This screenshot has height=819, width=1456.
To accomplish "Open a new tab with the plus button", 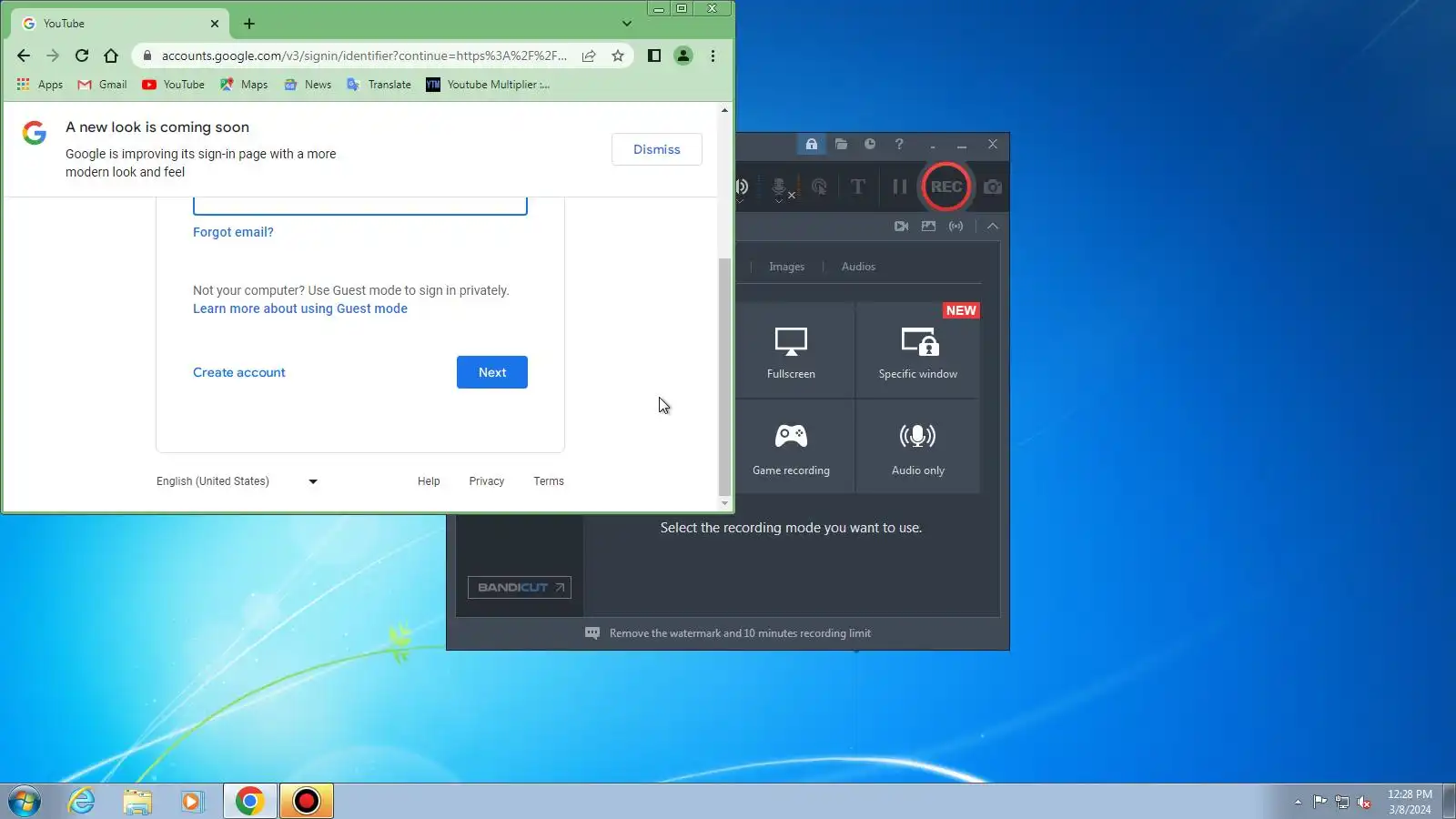I will coord(249,24).
